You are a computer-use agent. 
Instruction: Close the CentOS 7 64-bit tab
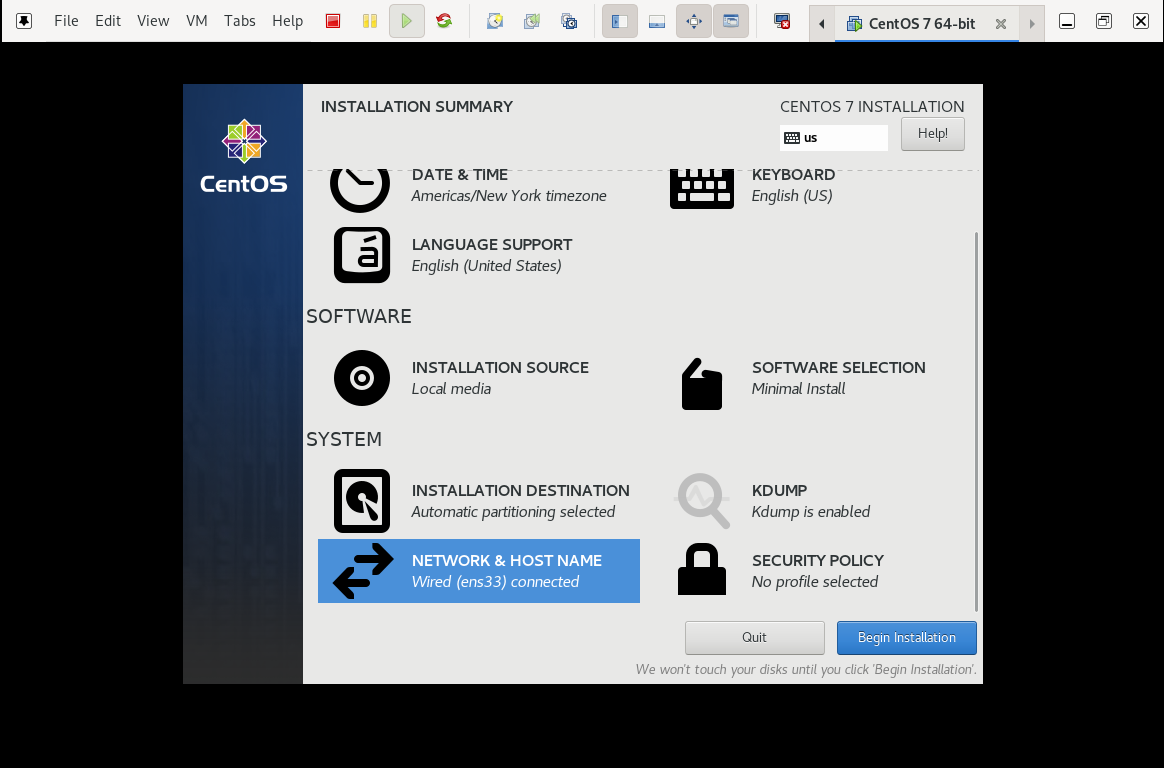1001,24
